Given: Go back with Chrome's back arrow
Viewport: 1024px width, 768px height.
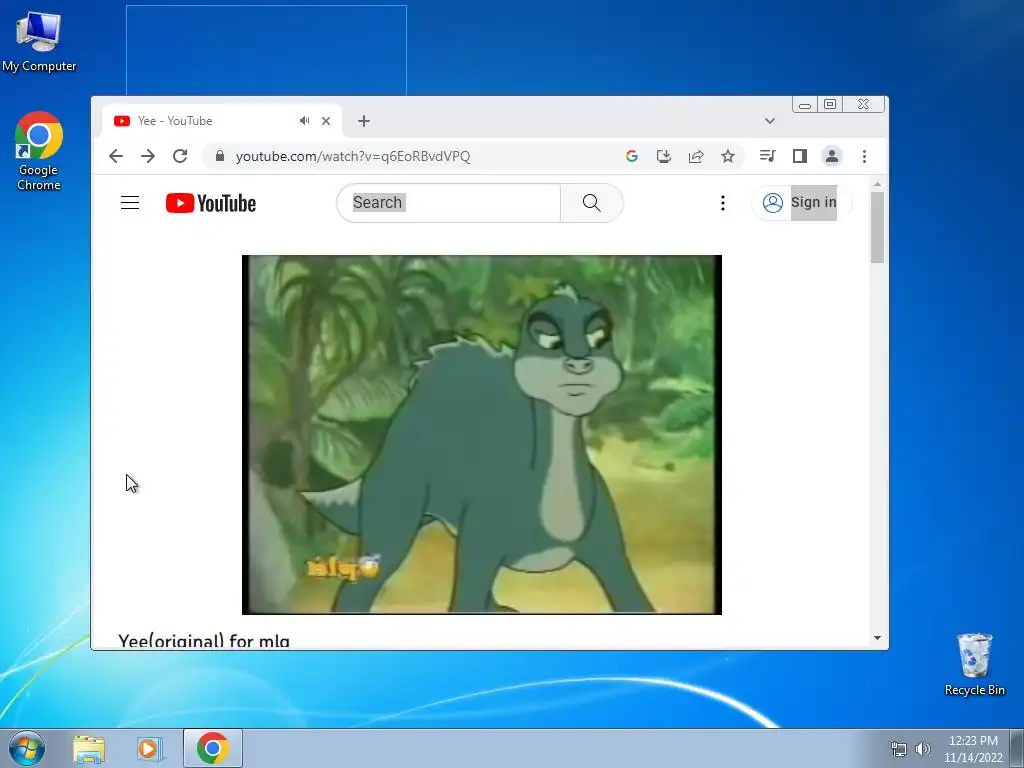Looking at the screenshot, I should [116, 156].
